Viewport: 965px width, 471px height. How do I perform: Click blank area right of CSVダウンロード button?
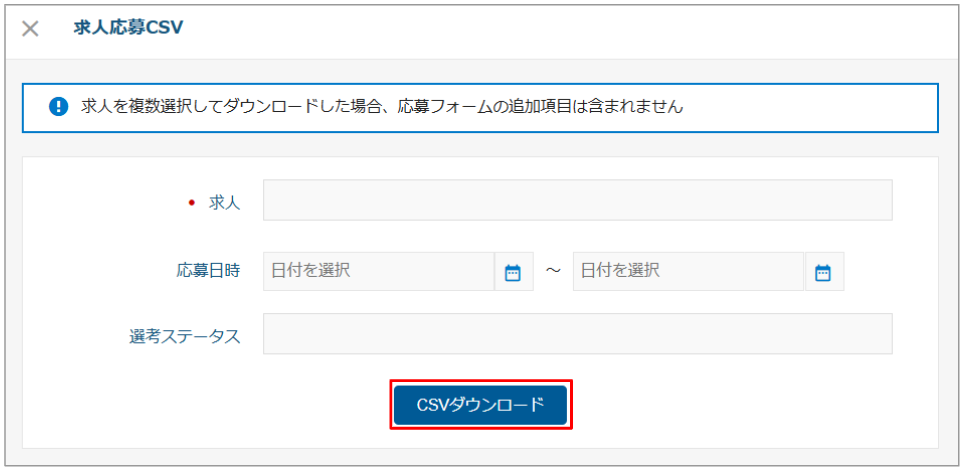750,405
